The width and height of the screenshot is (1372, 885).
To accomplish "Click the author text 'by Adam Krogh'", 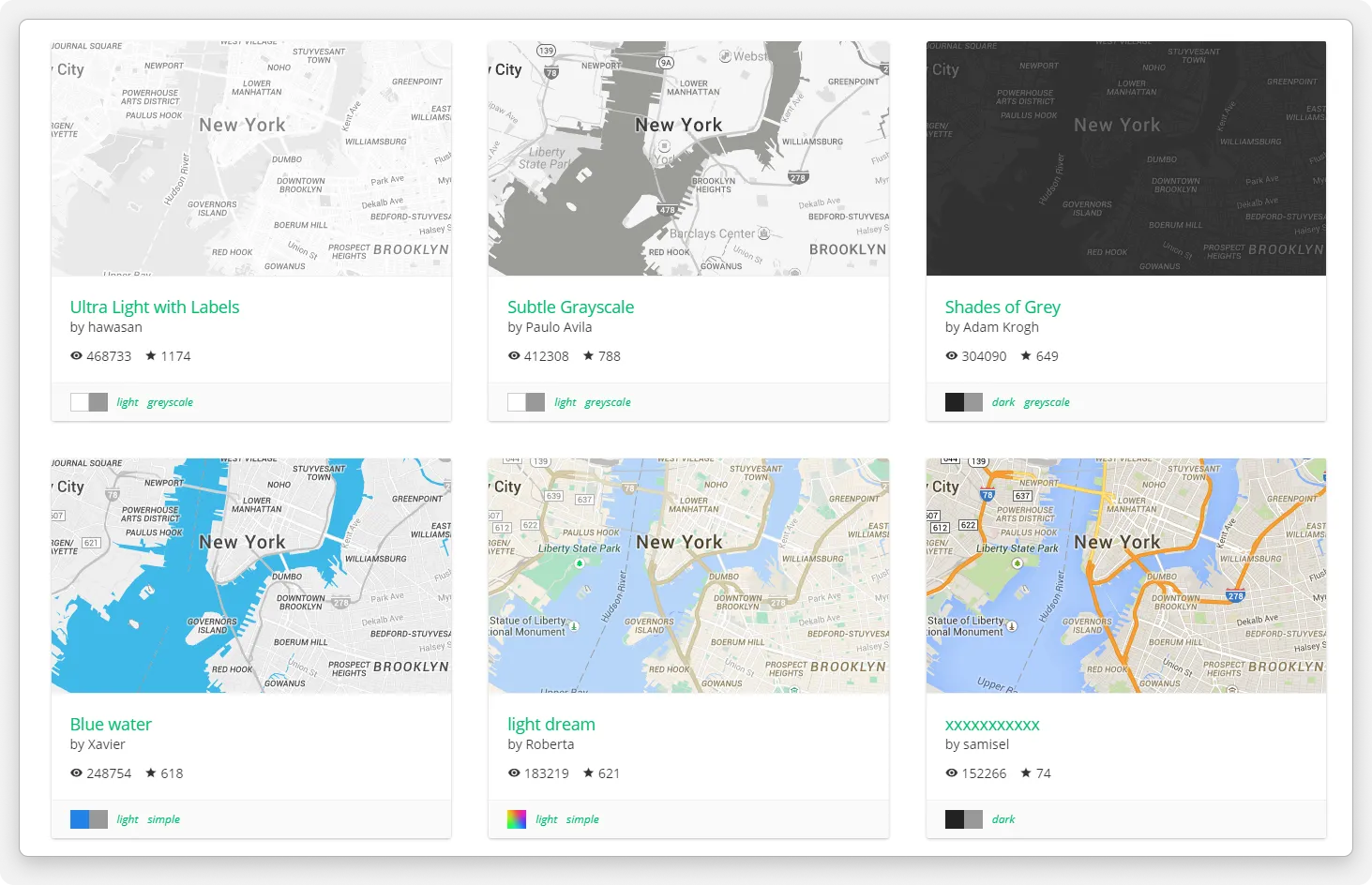I will coord(992,327).
